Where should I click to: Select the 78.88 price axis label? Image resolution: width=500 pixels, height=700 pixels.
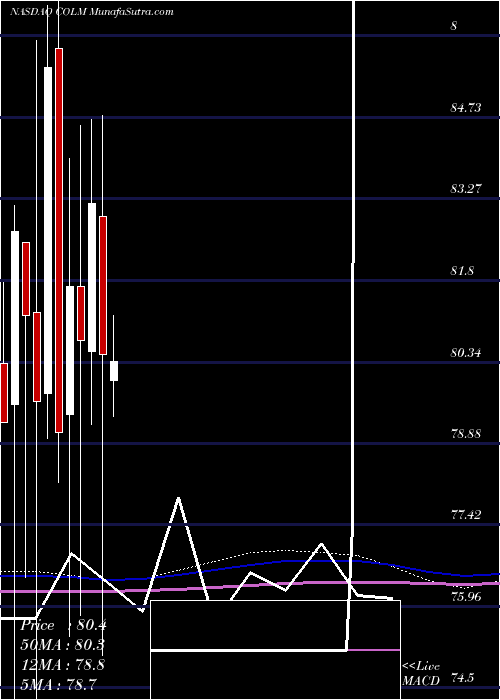click(466, 433)
